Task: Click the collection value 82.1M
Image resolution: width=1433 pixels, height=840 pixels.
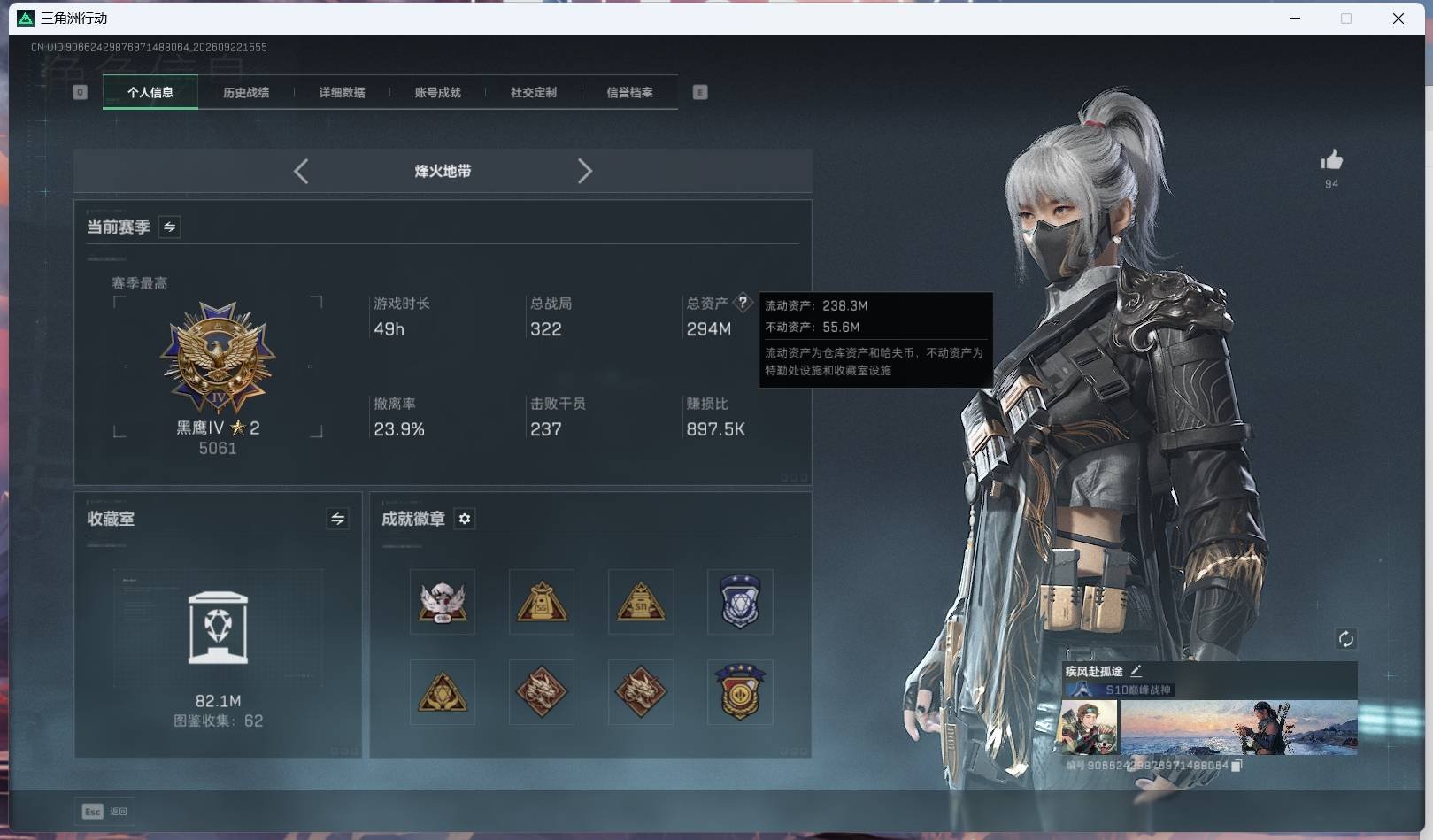Action: [219, 701]
